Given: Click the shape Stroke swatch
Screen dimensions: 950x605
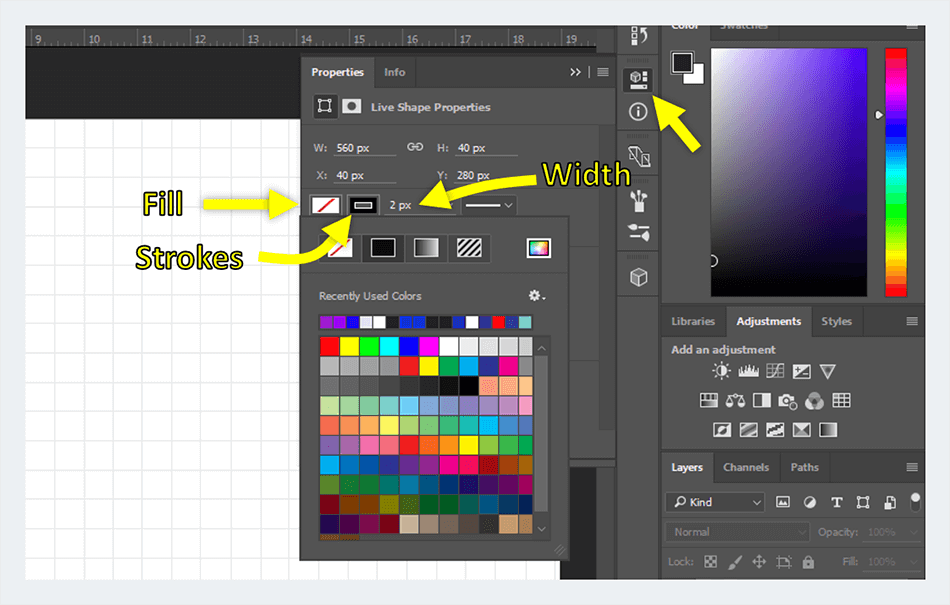Looking at the screenshot, I should [363, 205].
